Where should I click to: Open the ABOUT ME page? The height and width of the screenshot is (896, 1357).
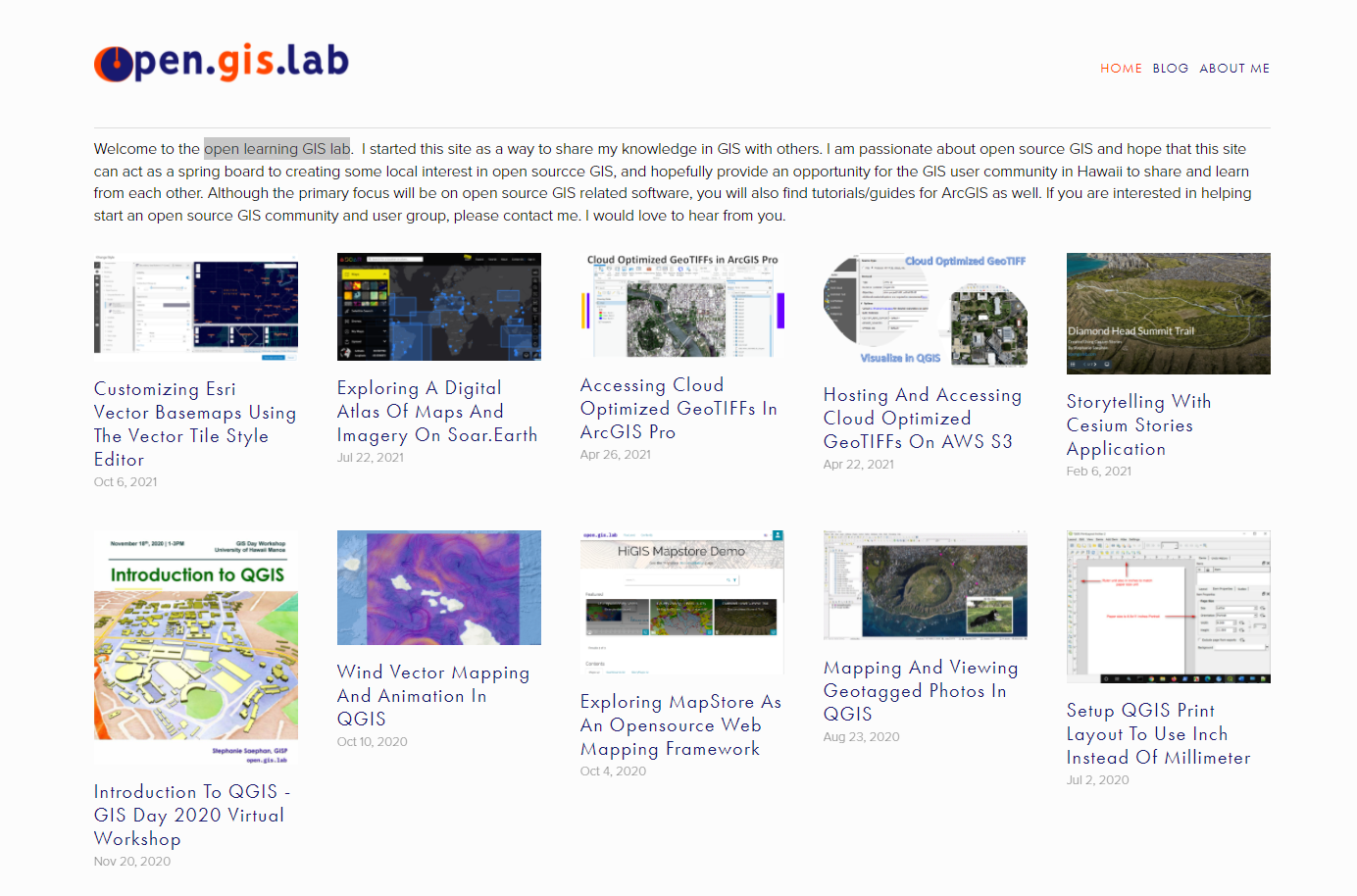click(1234, 69)
